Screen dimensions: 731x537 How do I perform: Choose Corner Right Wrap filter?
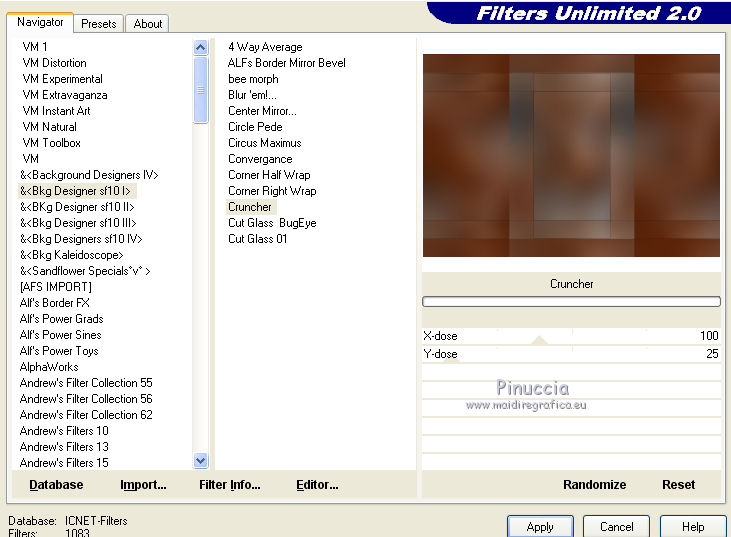[272, 191]
